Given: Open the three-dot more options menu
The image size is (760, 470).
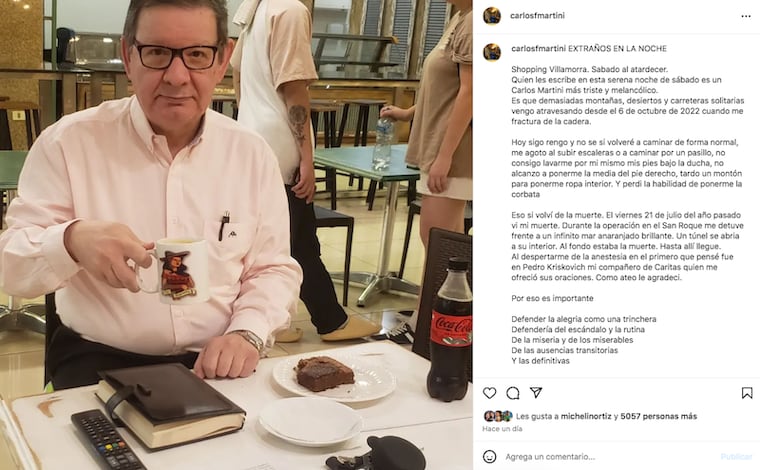Looking at the screenshot, I should pos(745,16).
